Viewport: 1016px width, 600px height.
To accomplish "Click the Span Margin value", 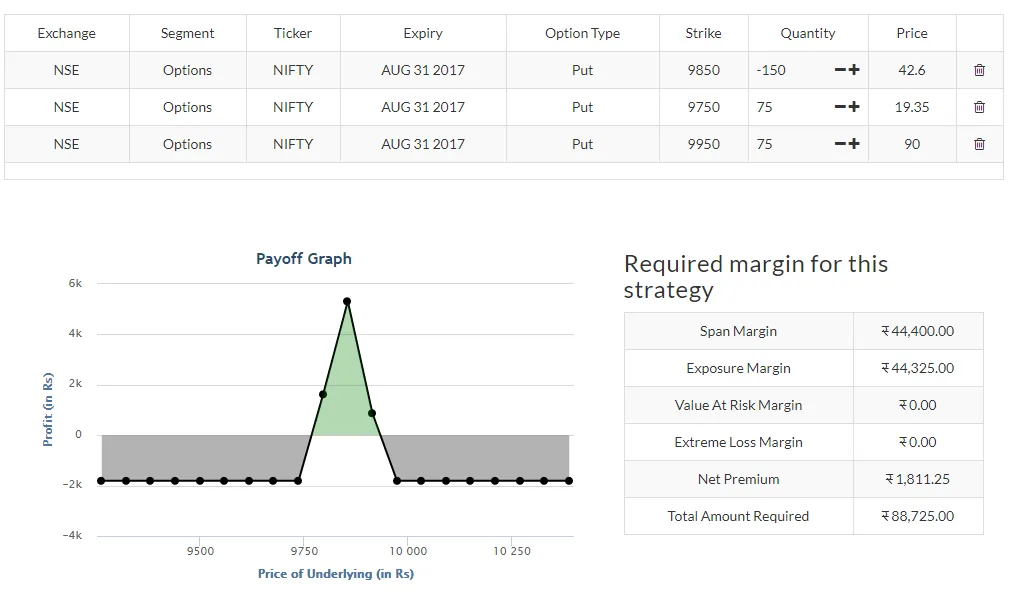I will pos(917,331).
